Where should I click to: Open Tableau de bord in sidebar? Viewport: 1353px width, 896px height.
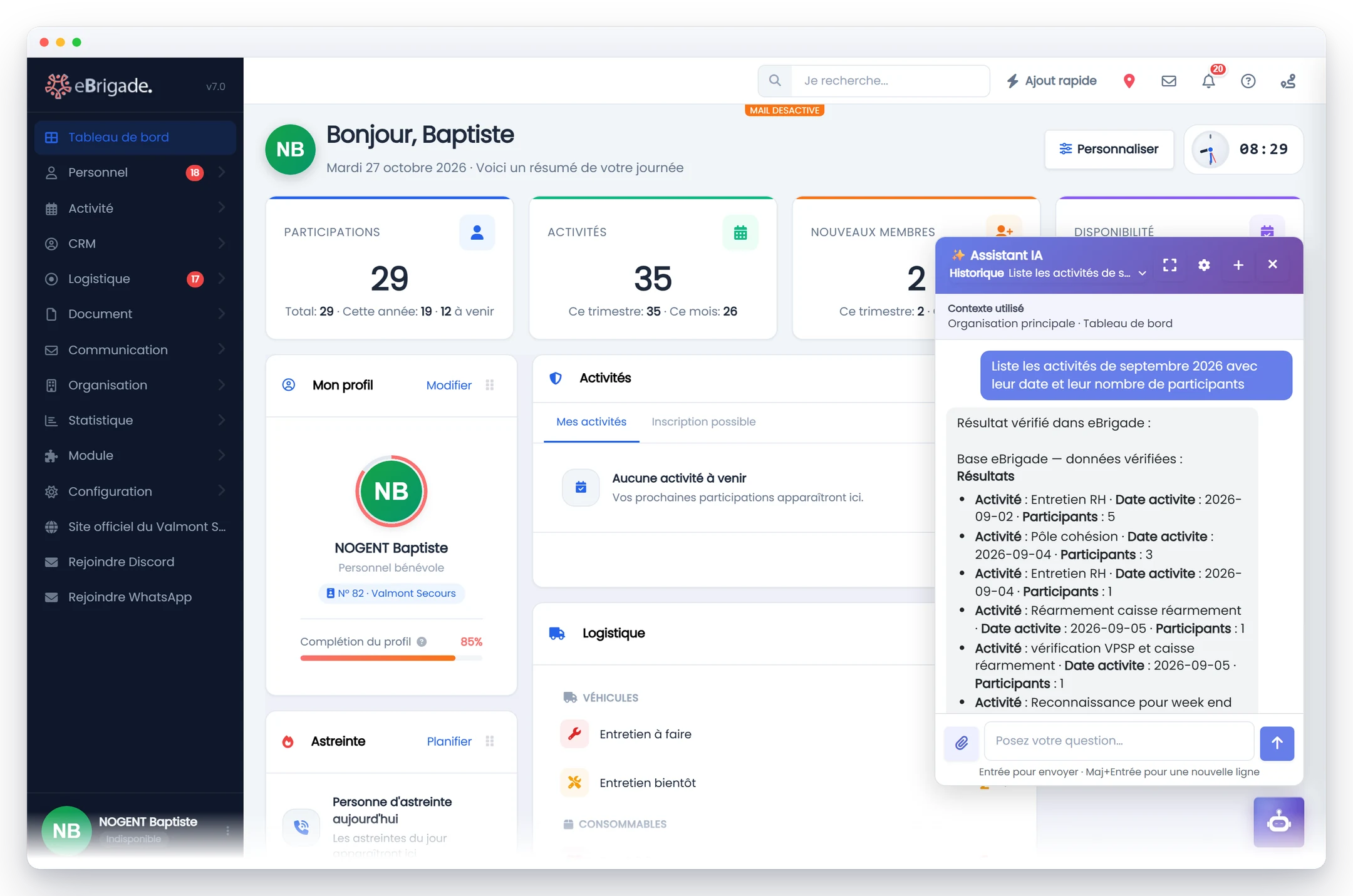tap(135, 137)
